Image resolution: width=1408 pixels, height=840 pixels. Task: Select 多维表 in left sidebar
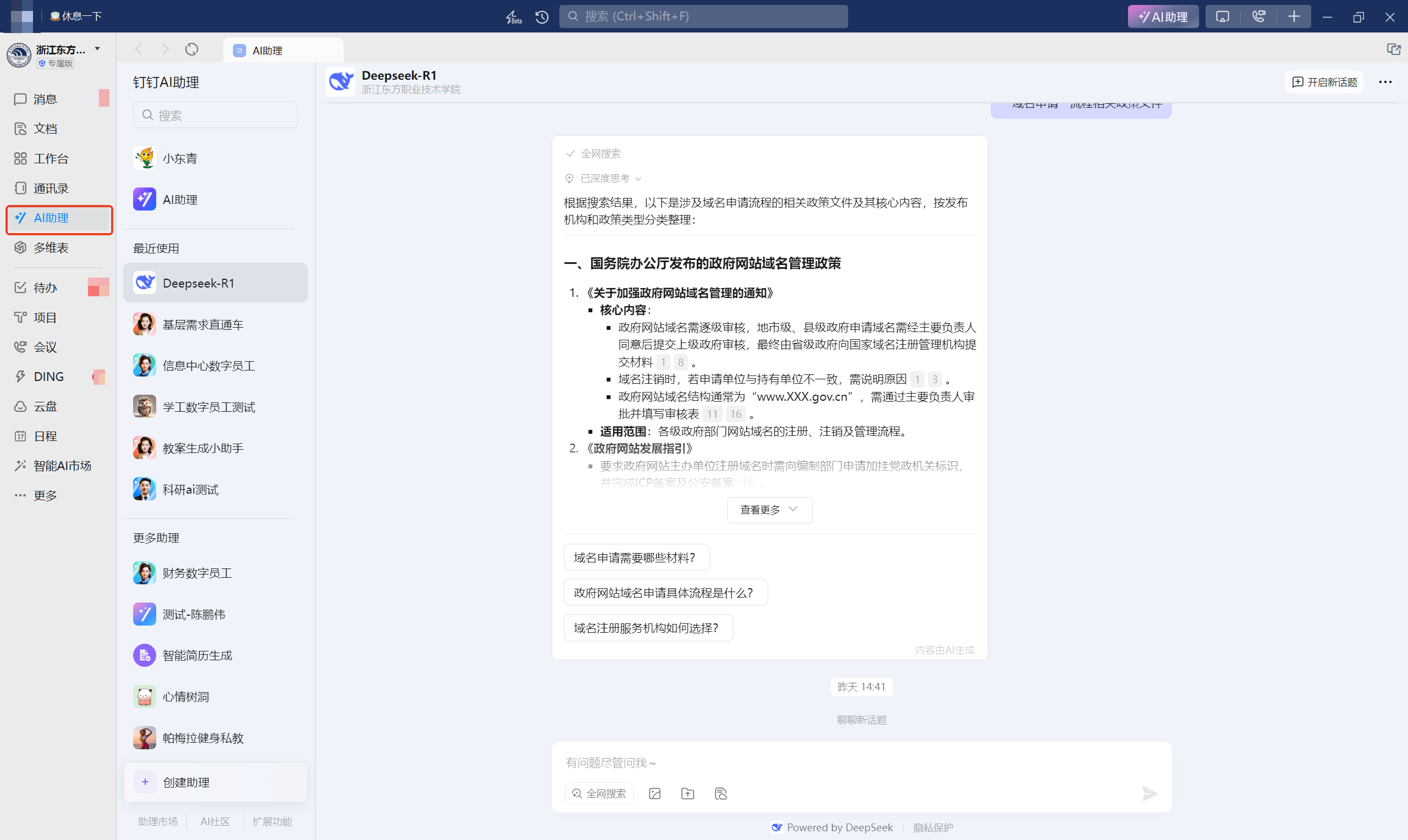click(x=51, y=248)
